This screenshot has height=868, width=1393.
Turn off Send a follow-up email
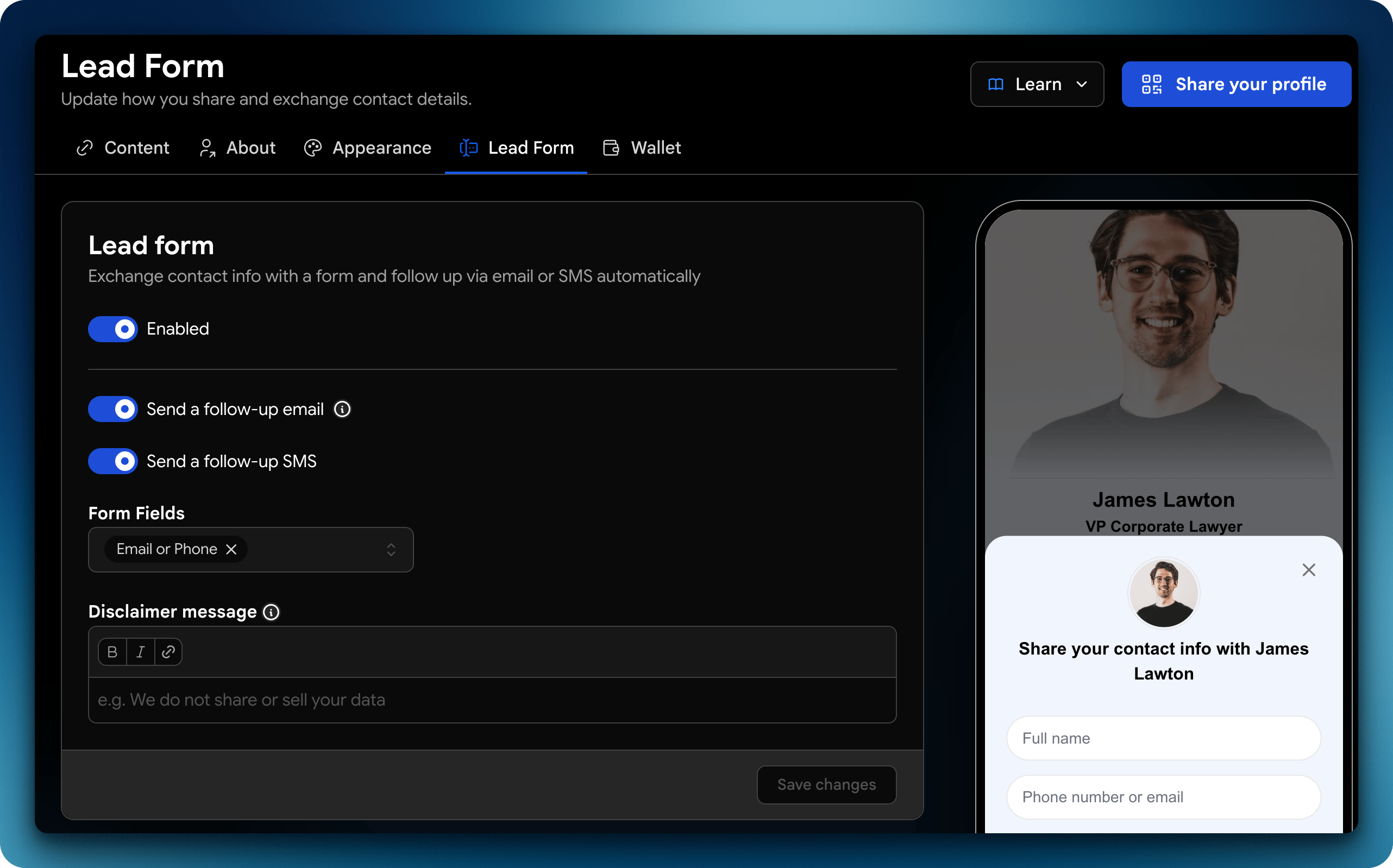112,408
